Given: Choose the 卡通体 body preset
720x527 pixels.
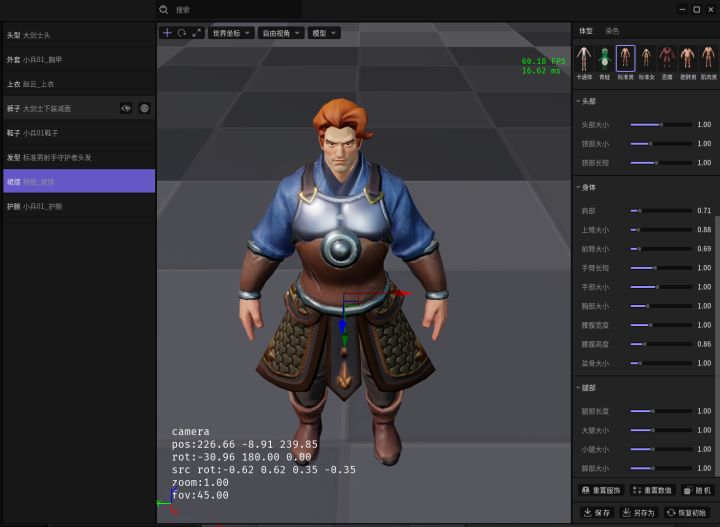Looking at the screenshot, I should (584, 63).
